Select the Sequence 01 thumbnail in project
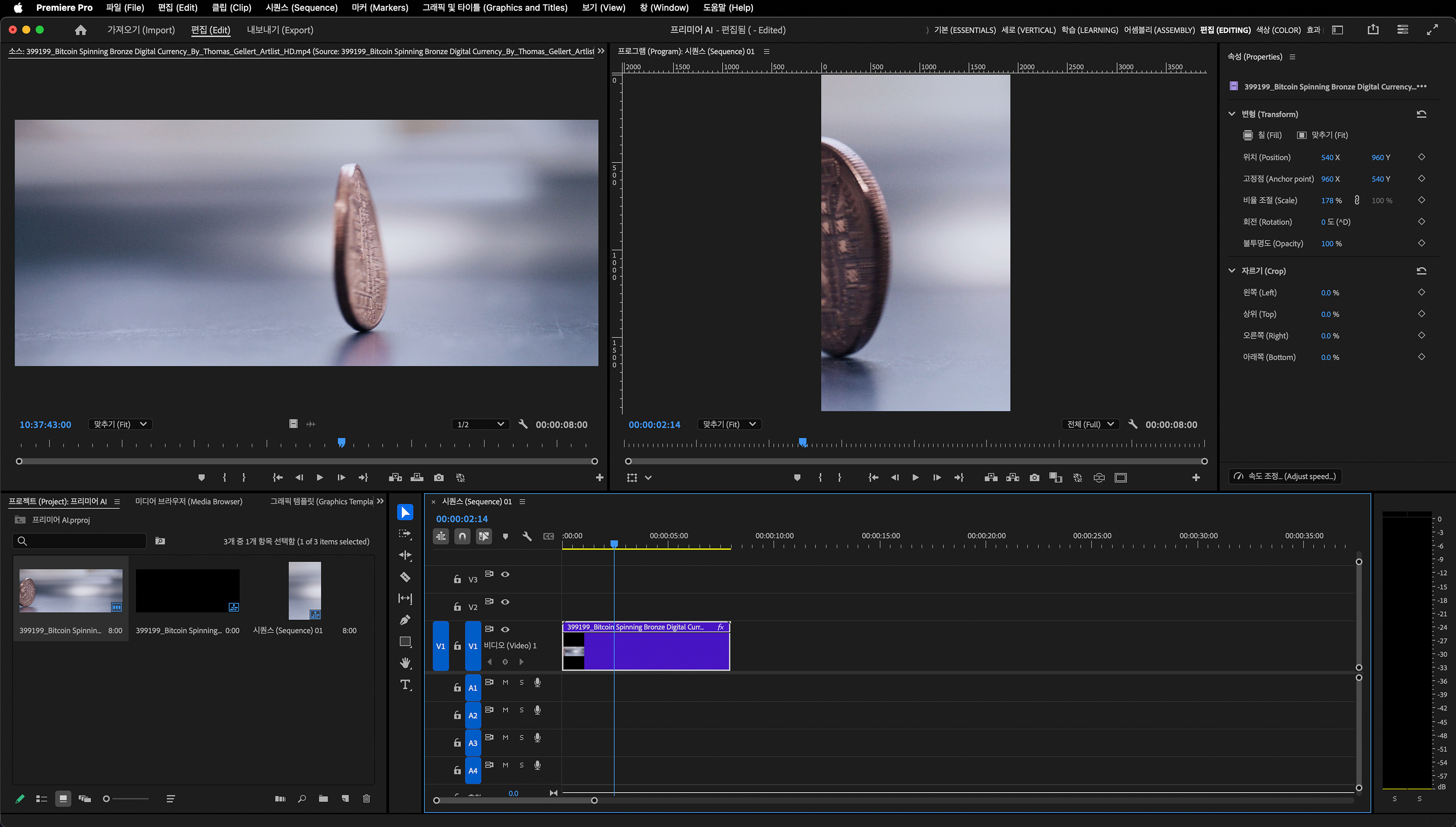The height and width of the screenshot is (827, 1456). pyautogui.click(x=305, y=591)
